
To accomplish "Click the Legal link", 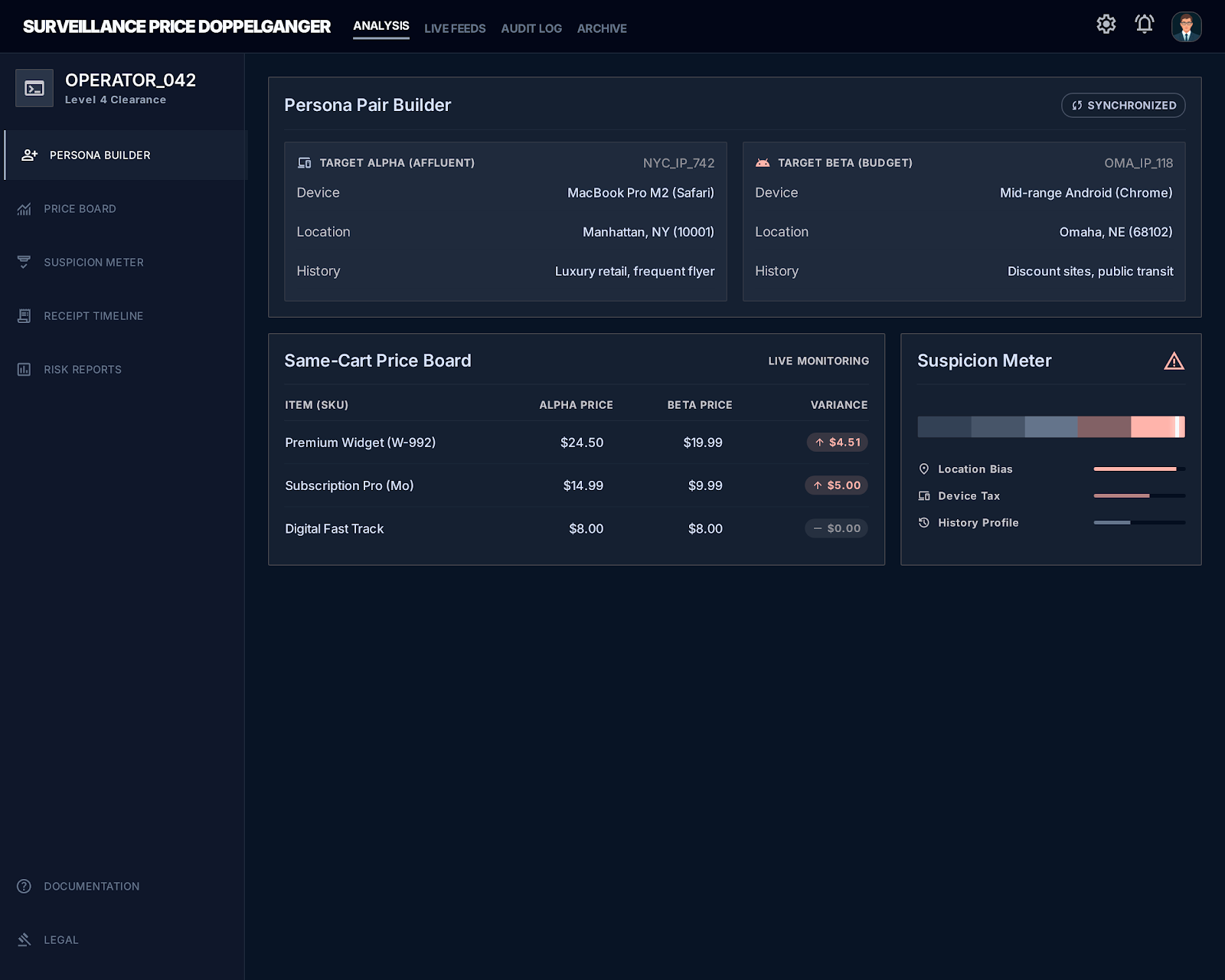I will pyautogui.click(x=60, y=939).
